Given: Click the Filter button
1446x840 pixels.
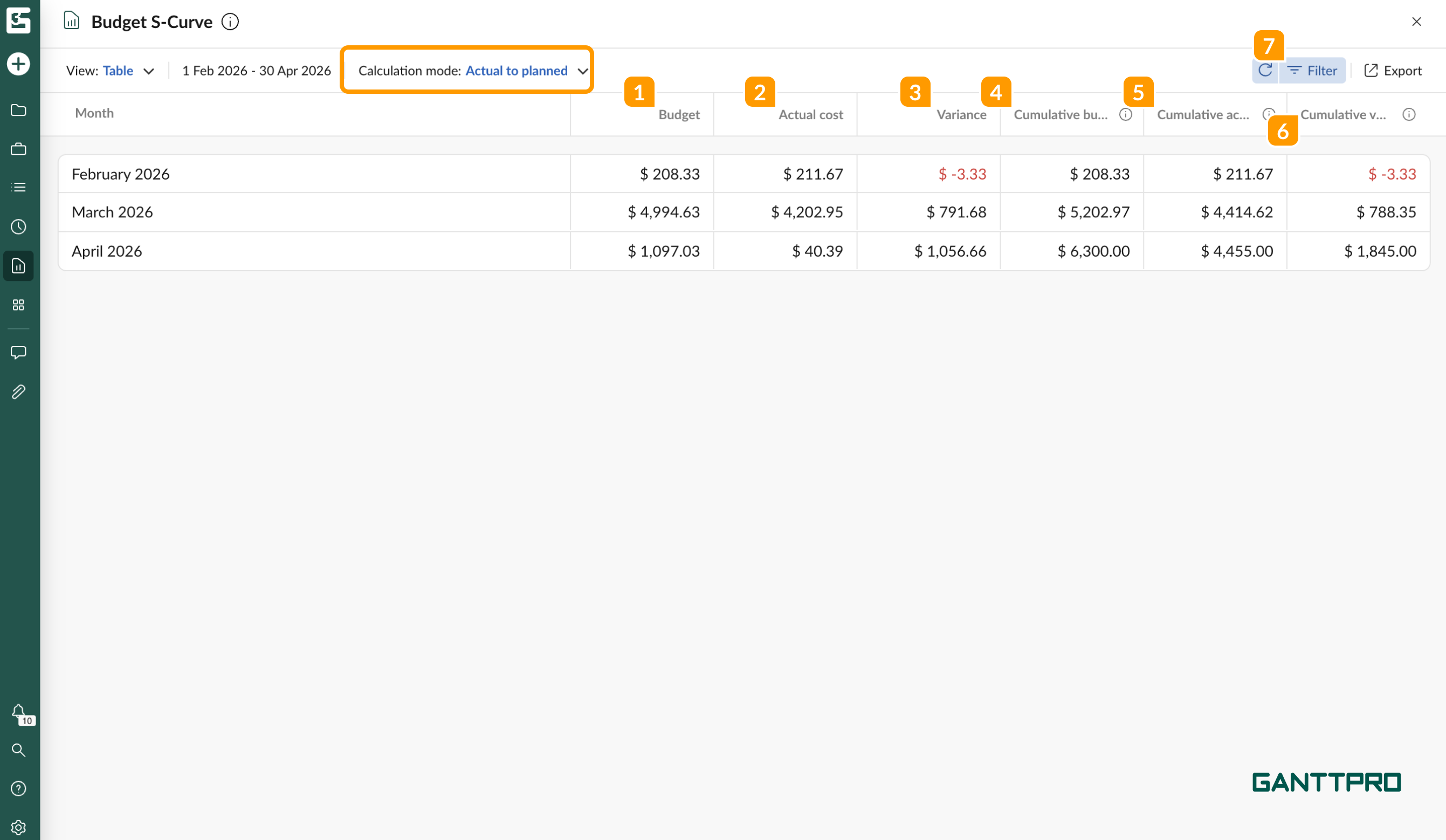Looking at the screenshot, I should [1312, 71].
